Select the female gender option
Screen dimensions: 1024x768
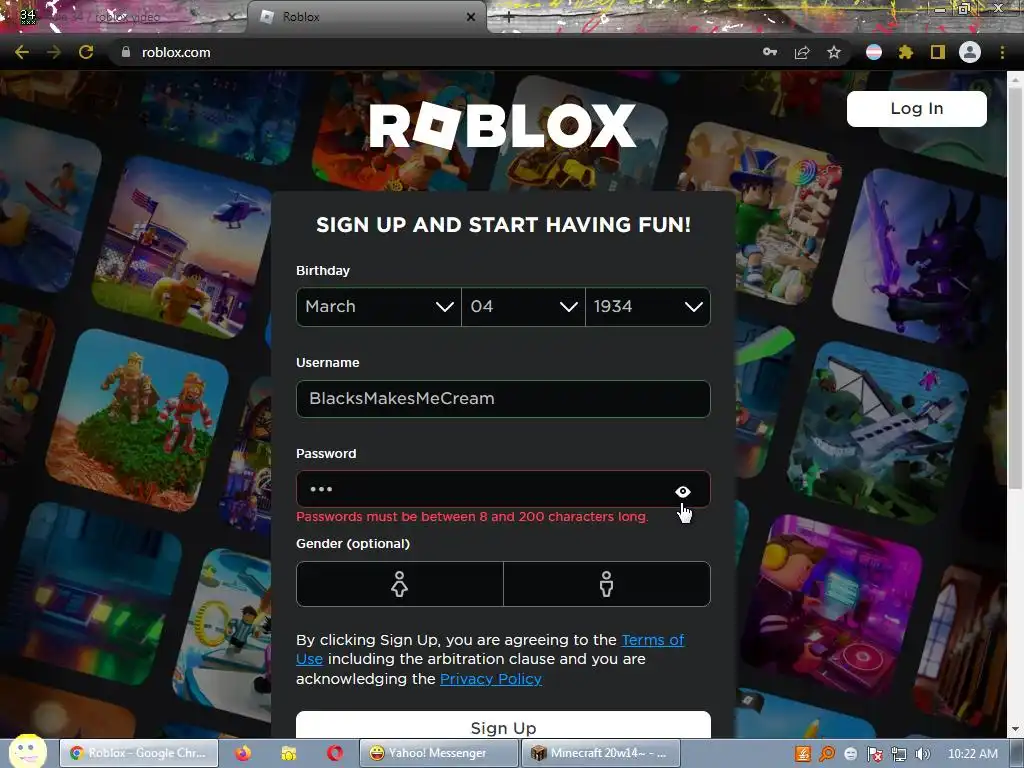coord(400,584)
